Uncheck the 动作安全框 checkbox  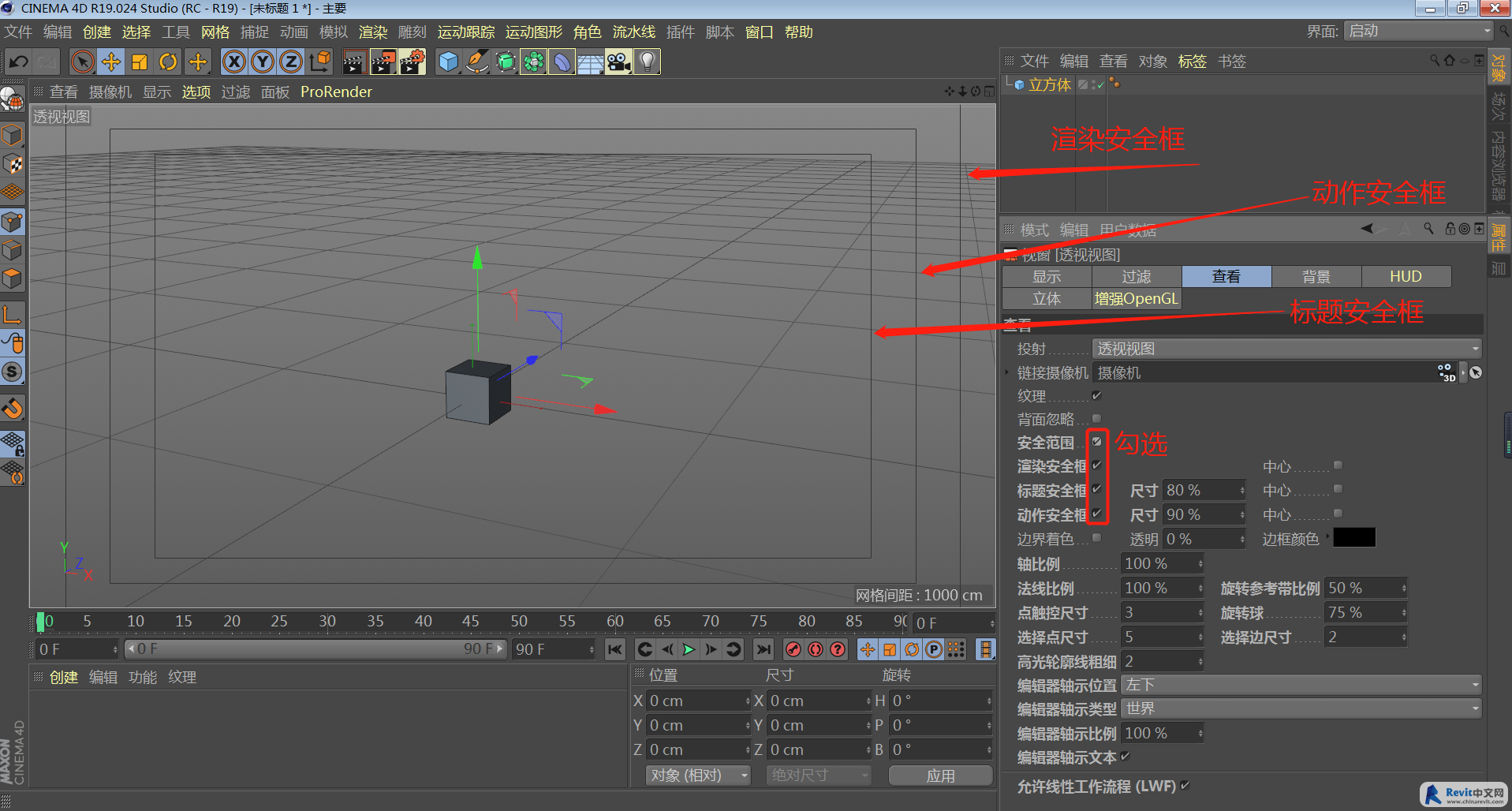1096,514
